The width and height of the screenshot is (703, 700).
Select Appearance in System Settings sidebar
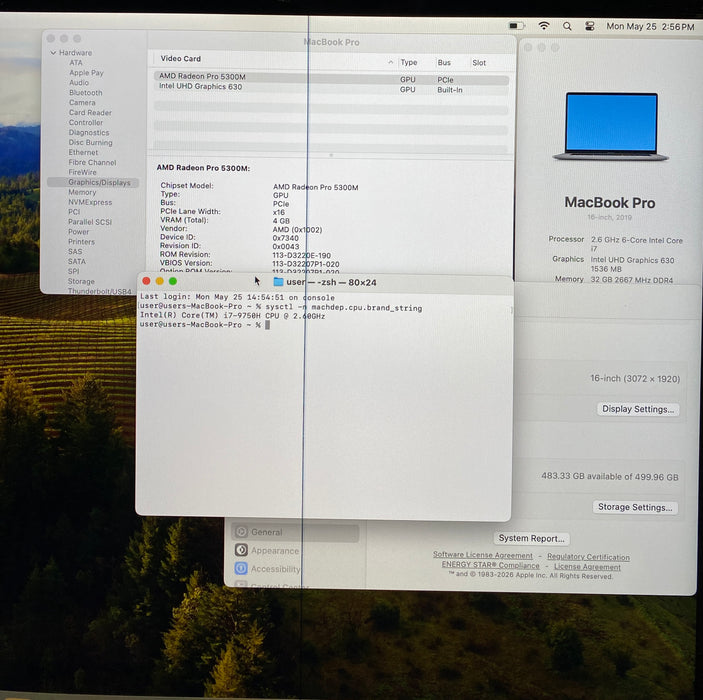[275, 550]
